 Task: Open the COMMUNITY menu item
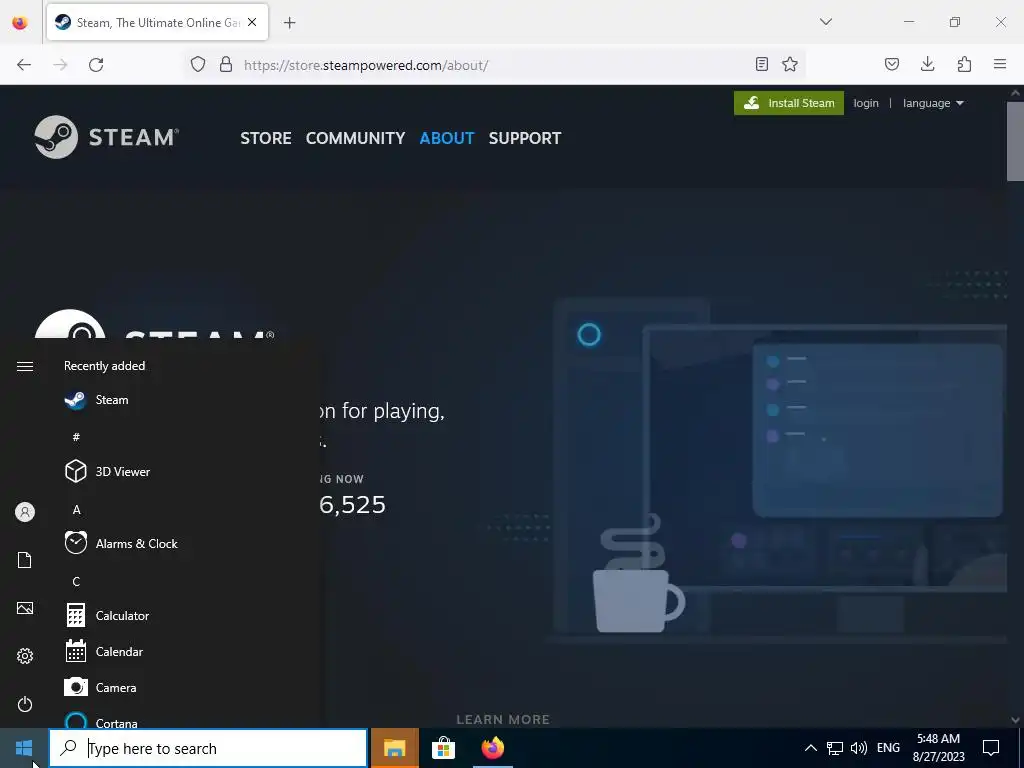355,138
